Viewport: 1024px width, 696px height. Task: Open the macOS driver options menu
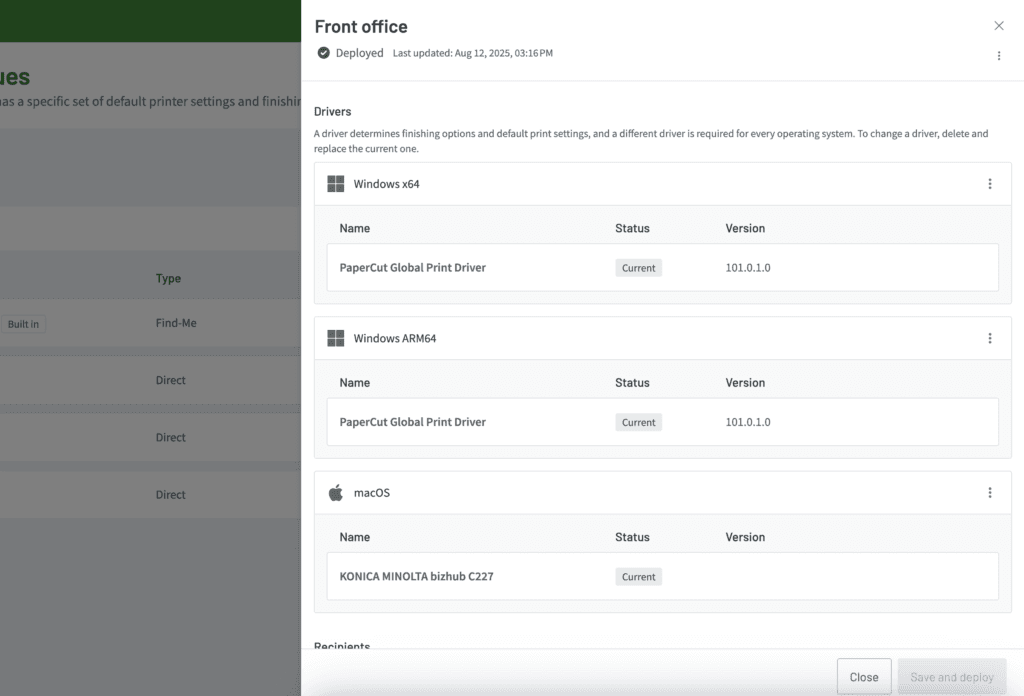[989, 493]
